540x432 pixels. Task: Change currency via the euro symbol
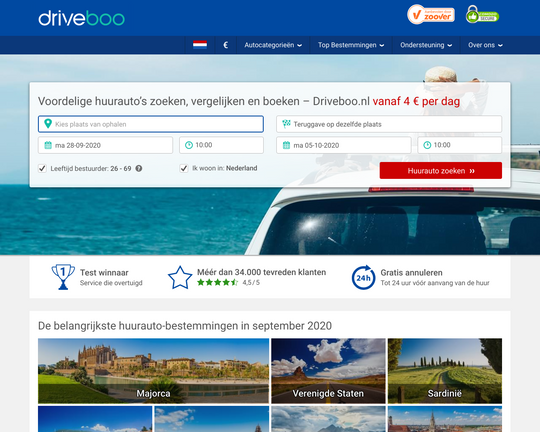226,45
